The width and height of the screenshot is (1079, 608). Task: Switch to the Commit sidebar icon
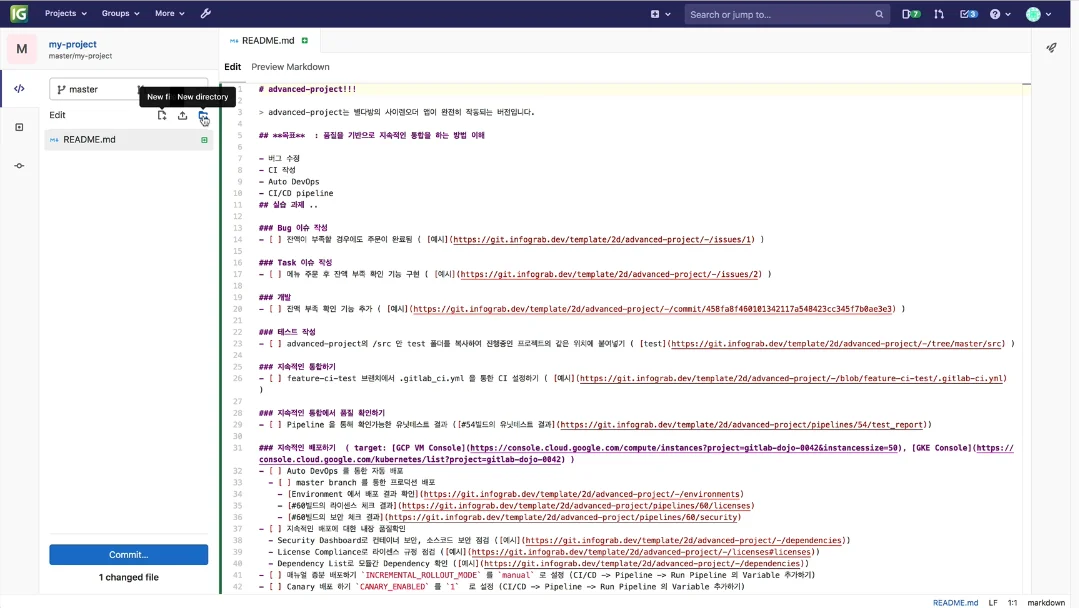19,166
